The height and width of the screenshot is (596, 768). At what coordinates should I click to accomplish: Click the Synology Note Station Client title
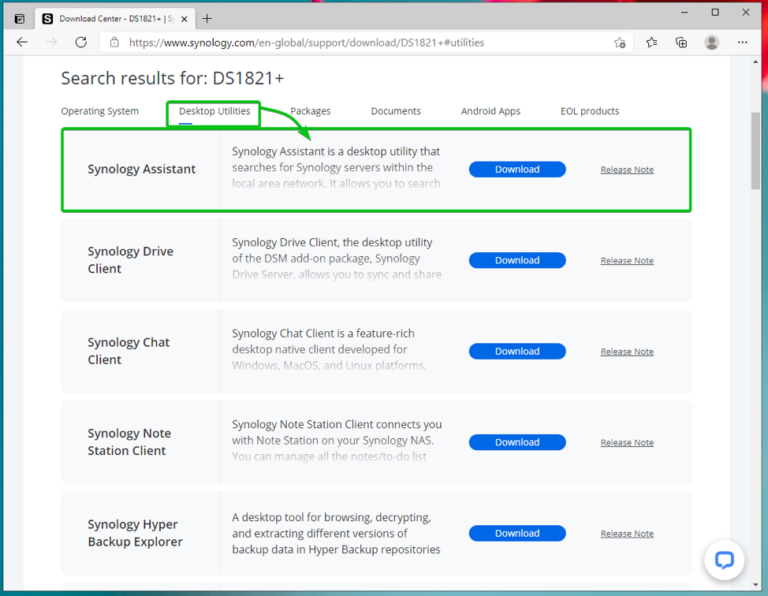click(129, 442)
